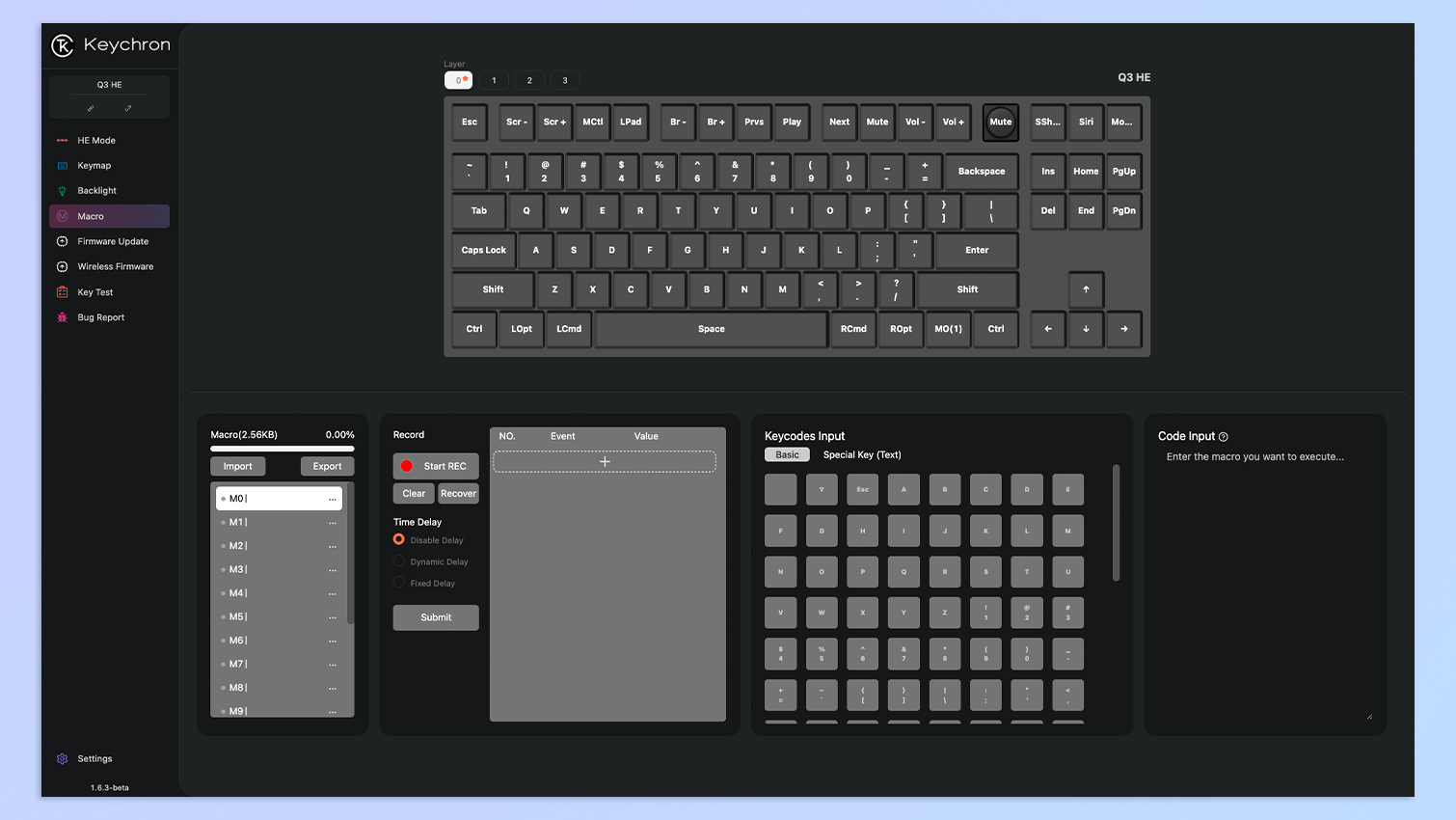Open Backlight via the lightbulb icon
Screen dimensions: 1456x820
(x=63, y=191)
